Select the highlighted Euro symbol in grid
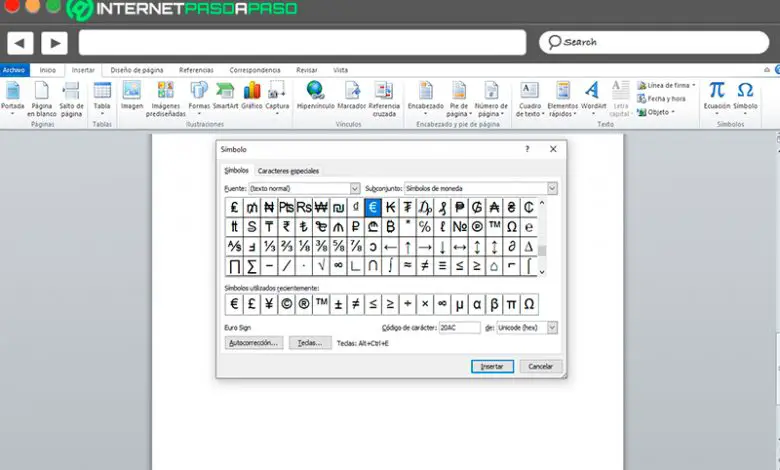 [373, 207]
